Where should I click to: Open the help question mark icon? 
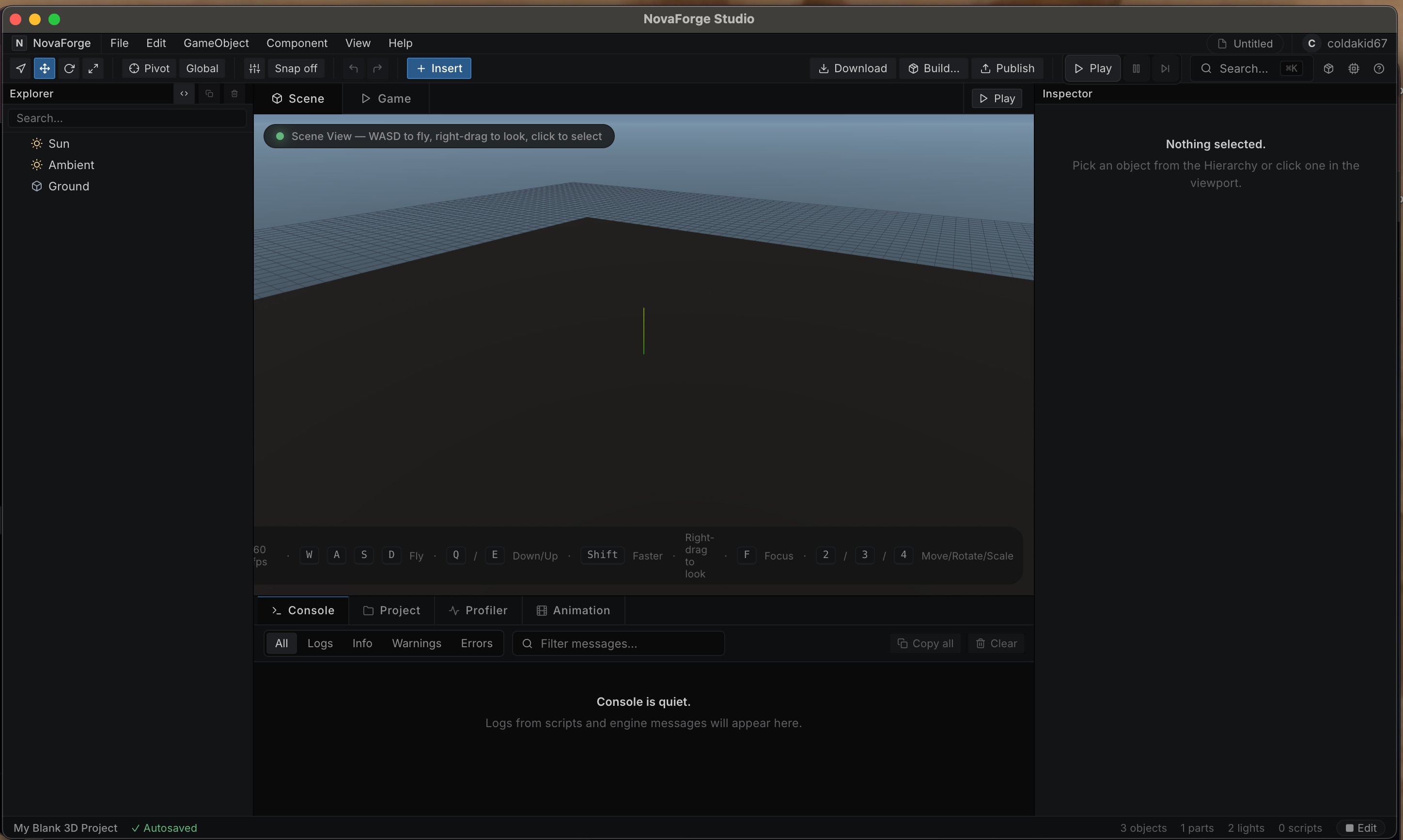click(1379, 68)
